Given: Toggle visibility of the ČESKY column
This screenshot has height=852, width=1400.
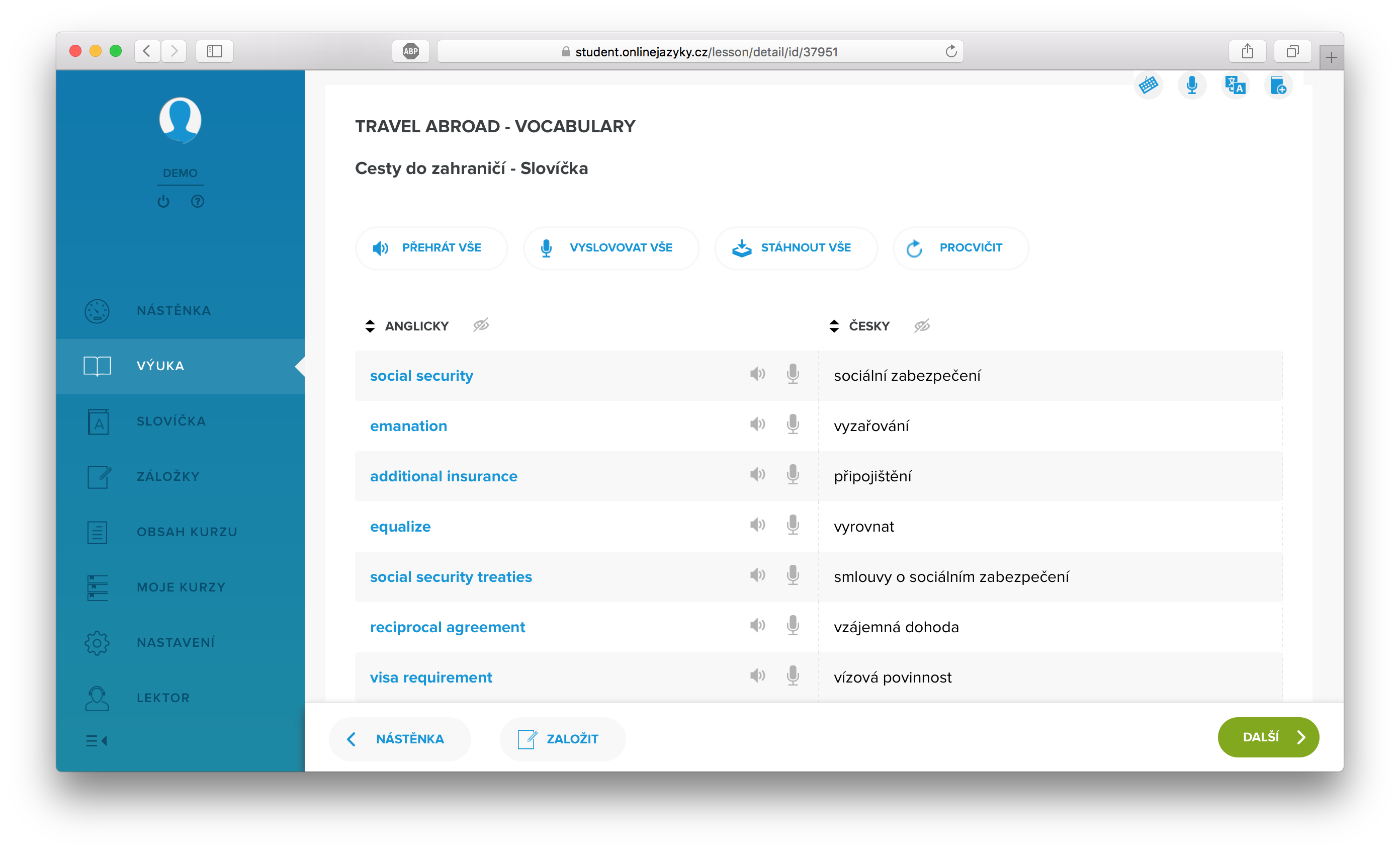Looking at the screenshot, I should coord(922,326).
